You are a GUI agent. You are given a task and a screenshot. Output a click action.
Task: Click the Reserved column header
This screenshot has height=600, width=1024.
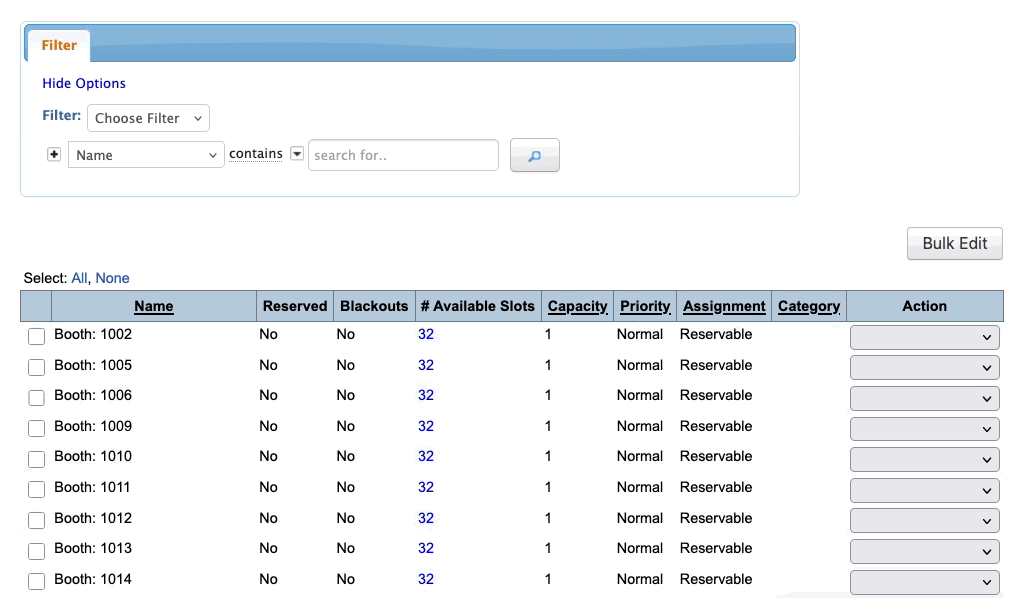[295, 306]
